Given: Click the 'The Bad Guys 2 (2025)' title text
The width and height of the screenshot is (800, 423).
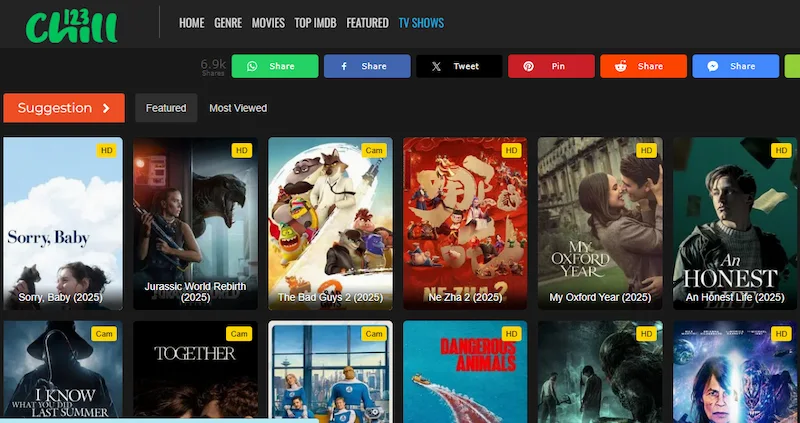Looking at the screenshot, I should [331, 297].
